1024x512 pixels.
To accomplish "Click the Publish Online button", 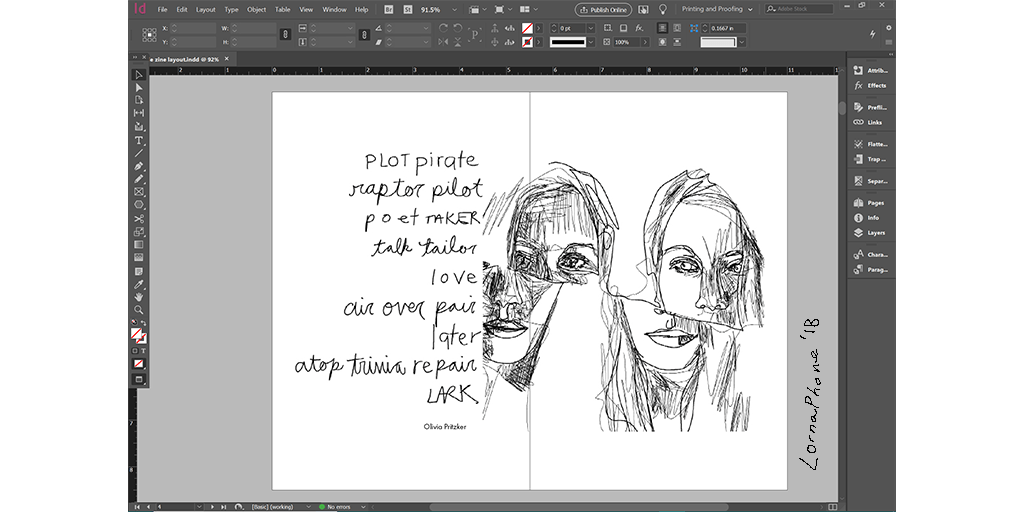I will tap(603, 9).
